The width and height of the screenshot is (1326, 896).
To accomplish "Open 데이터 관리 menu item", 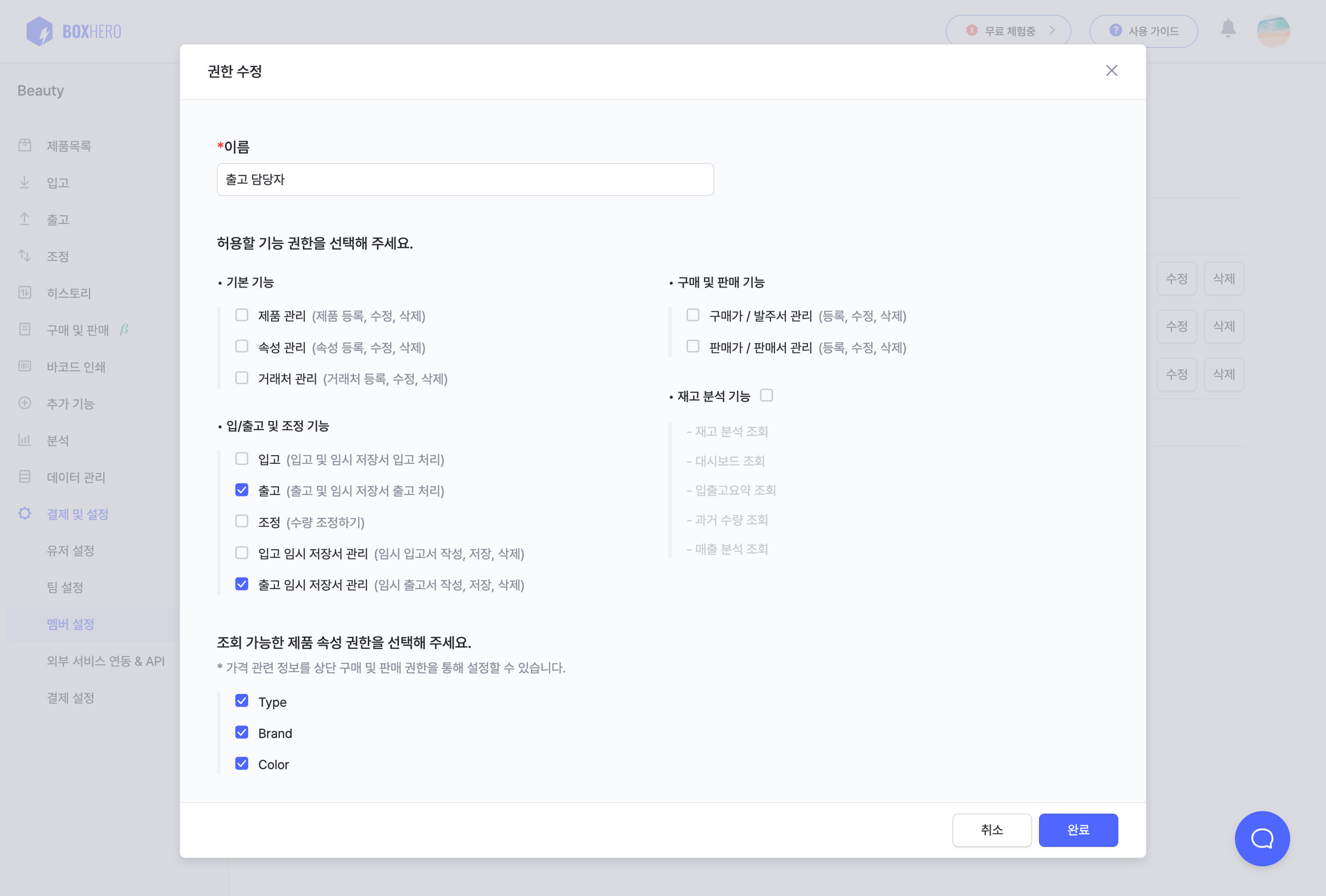I will pyautogui.click(x=76, y=477).
